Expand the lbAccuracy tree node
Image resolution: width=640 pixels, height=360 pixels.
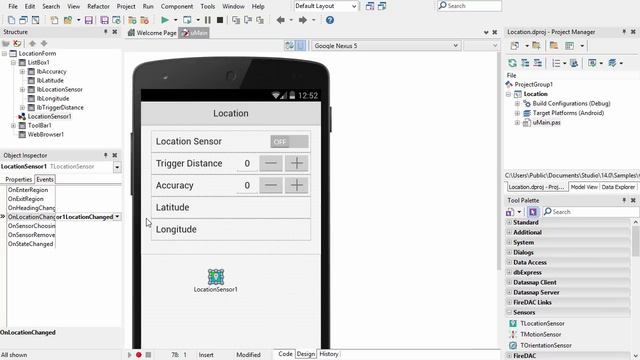[x=22, y=71]
